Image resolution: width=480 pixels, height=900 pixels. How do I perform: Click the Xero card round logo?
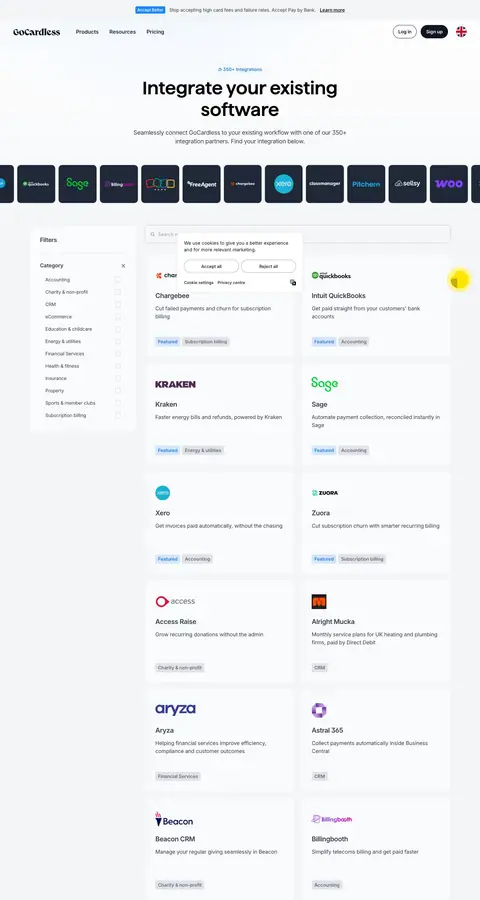click(162, 492)
